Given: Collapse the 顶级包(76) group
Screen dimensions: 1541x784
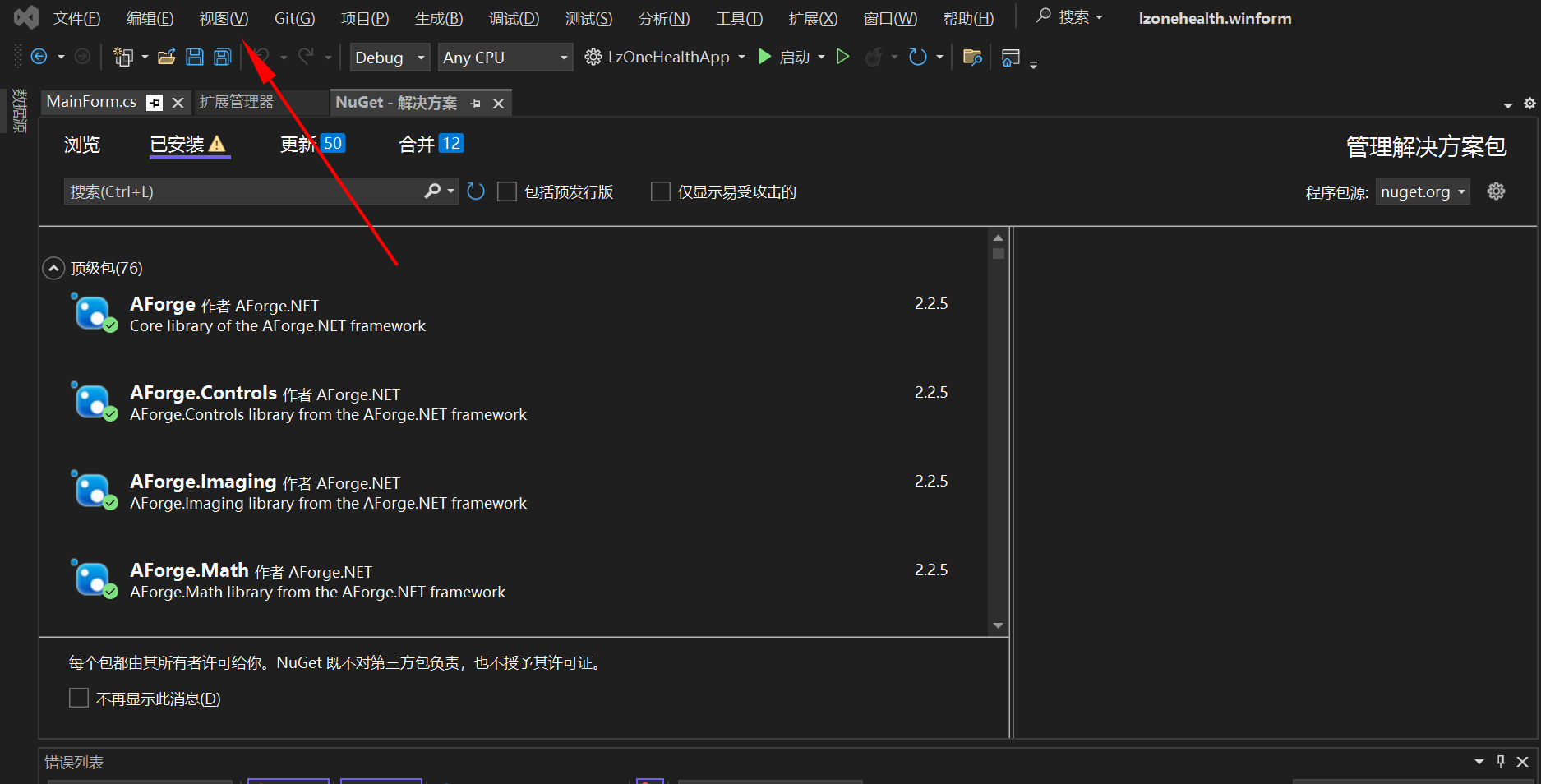Looking at the screenshot, I should [53, 268].
